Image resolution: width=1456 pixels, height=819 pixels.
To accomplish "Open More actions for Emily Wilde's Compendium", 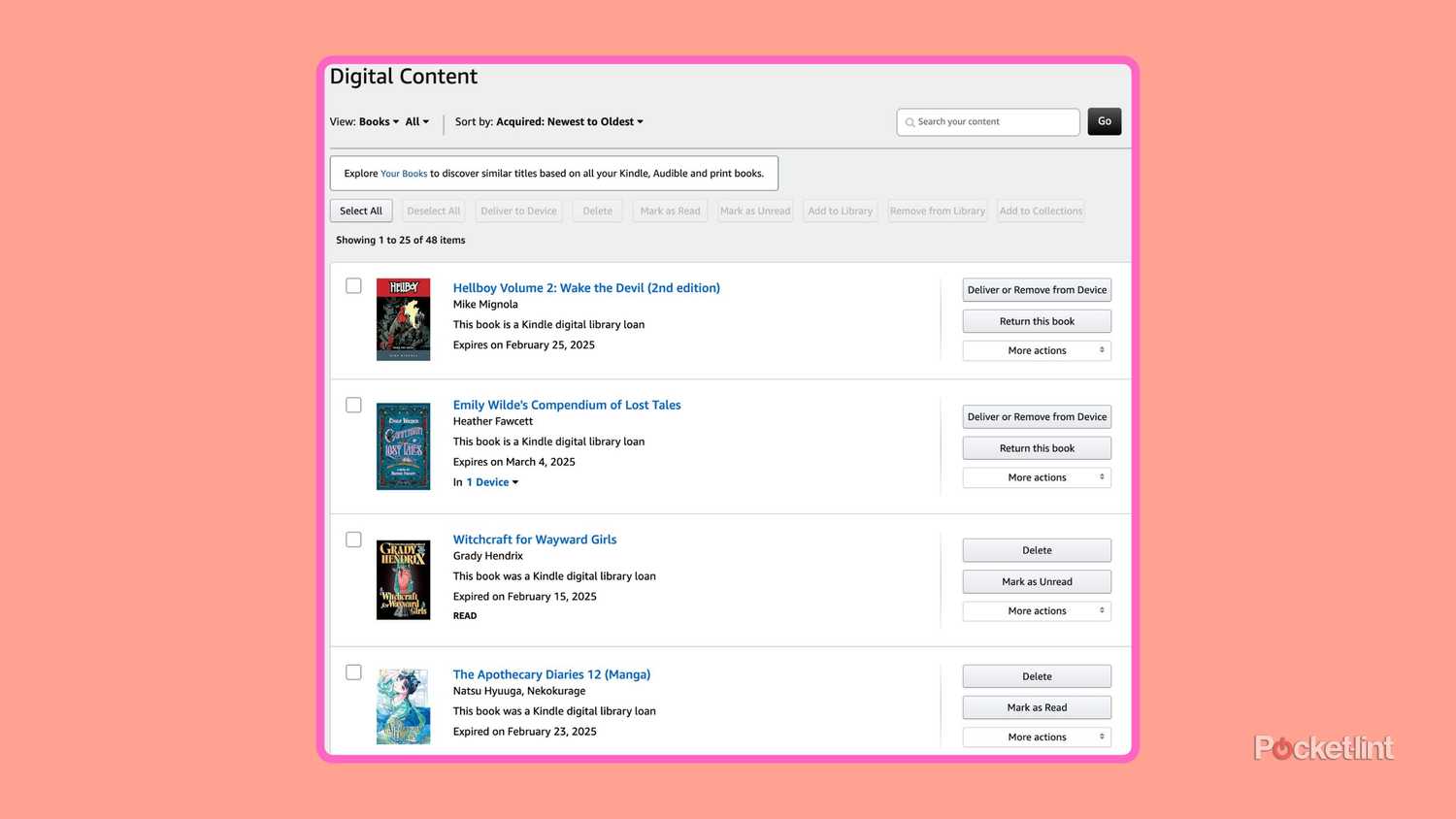I will click(1037, 477).
